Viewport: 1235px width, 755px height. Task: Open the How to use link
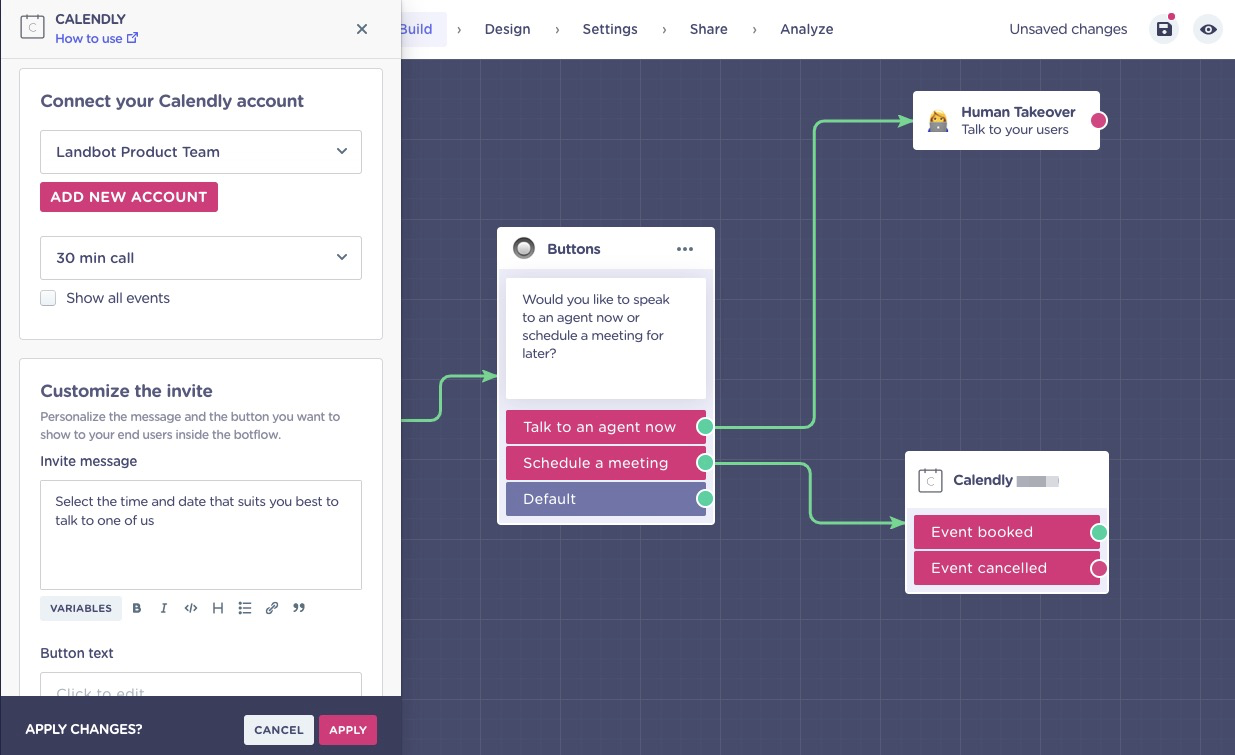pos(97,39)
